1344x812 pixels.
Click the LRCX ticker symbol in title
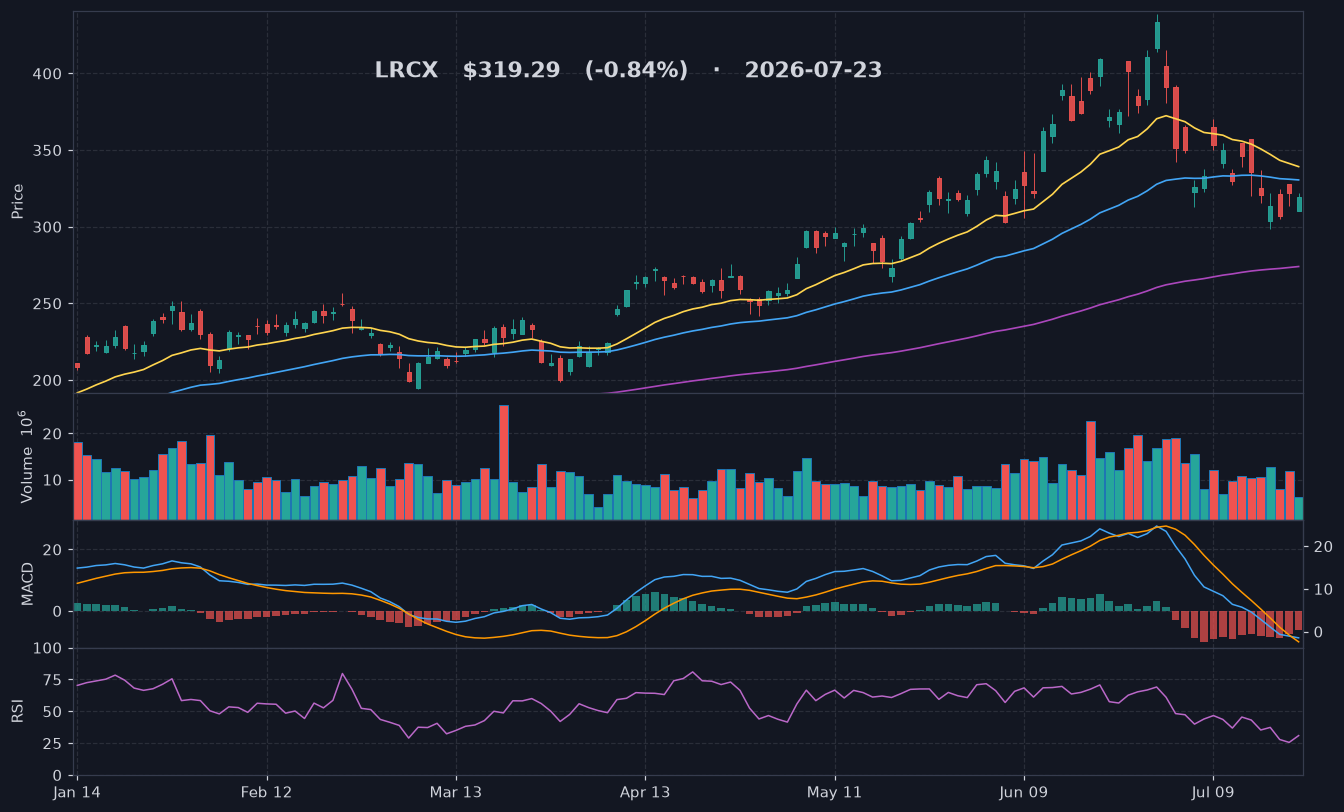point(406,71)
